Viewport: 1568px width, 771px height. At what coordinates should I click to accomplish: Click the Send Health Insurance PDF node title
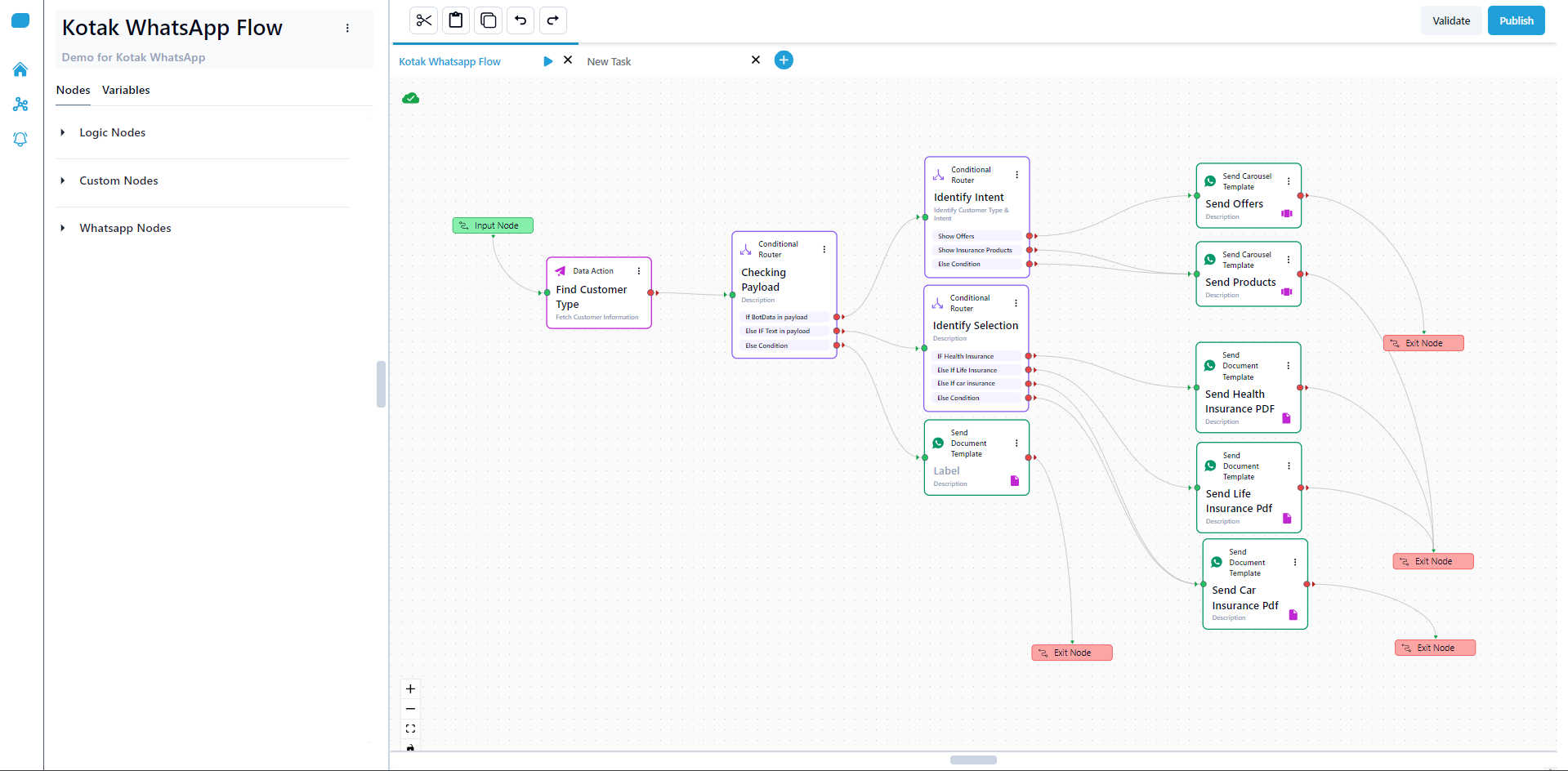1240,402
